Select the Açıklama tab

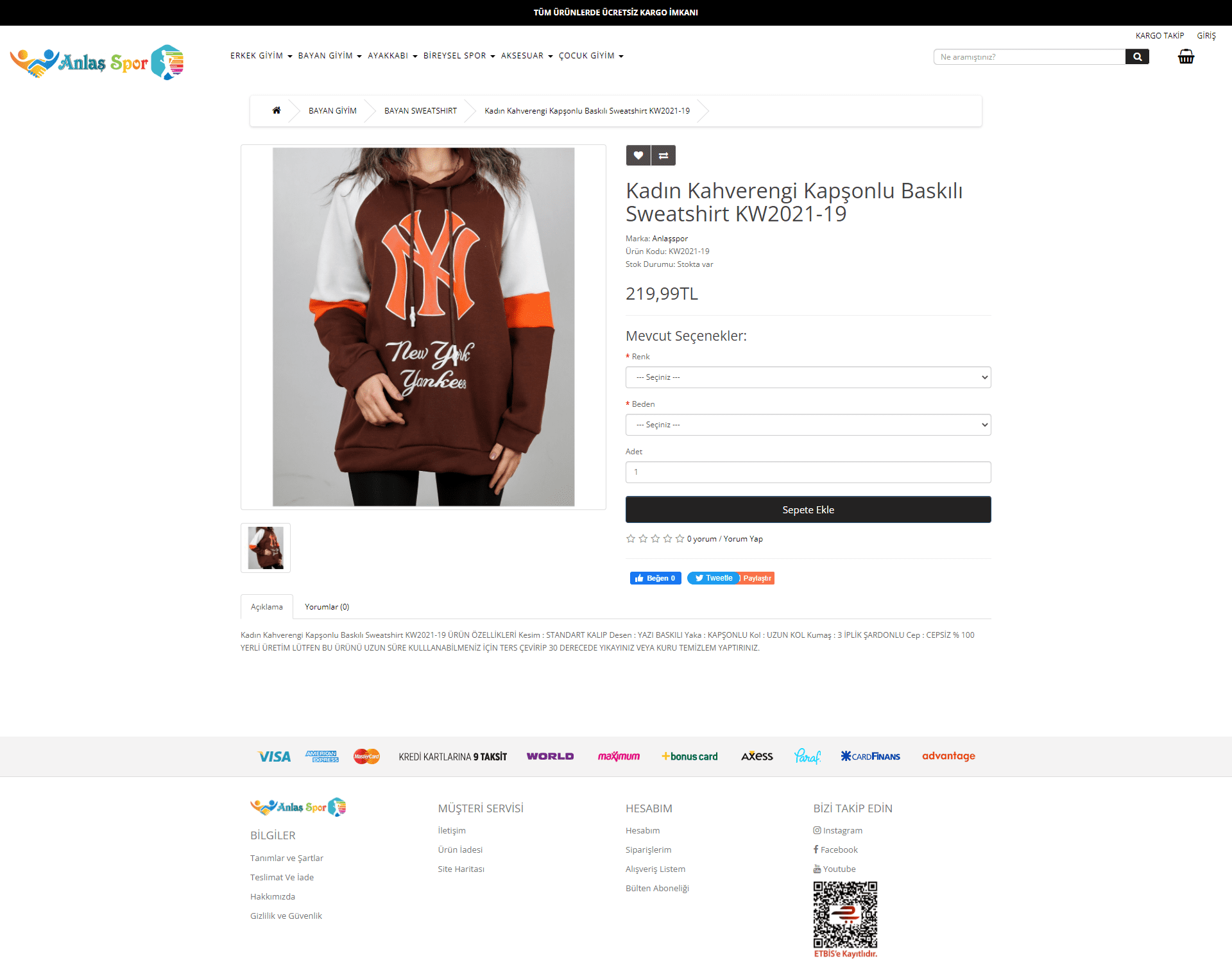point(266,607)
